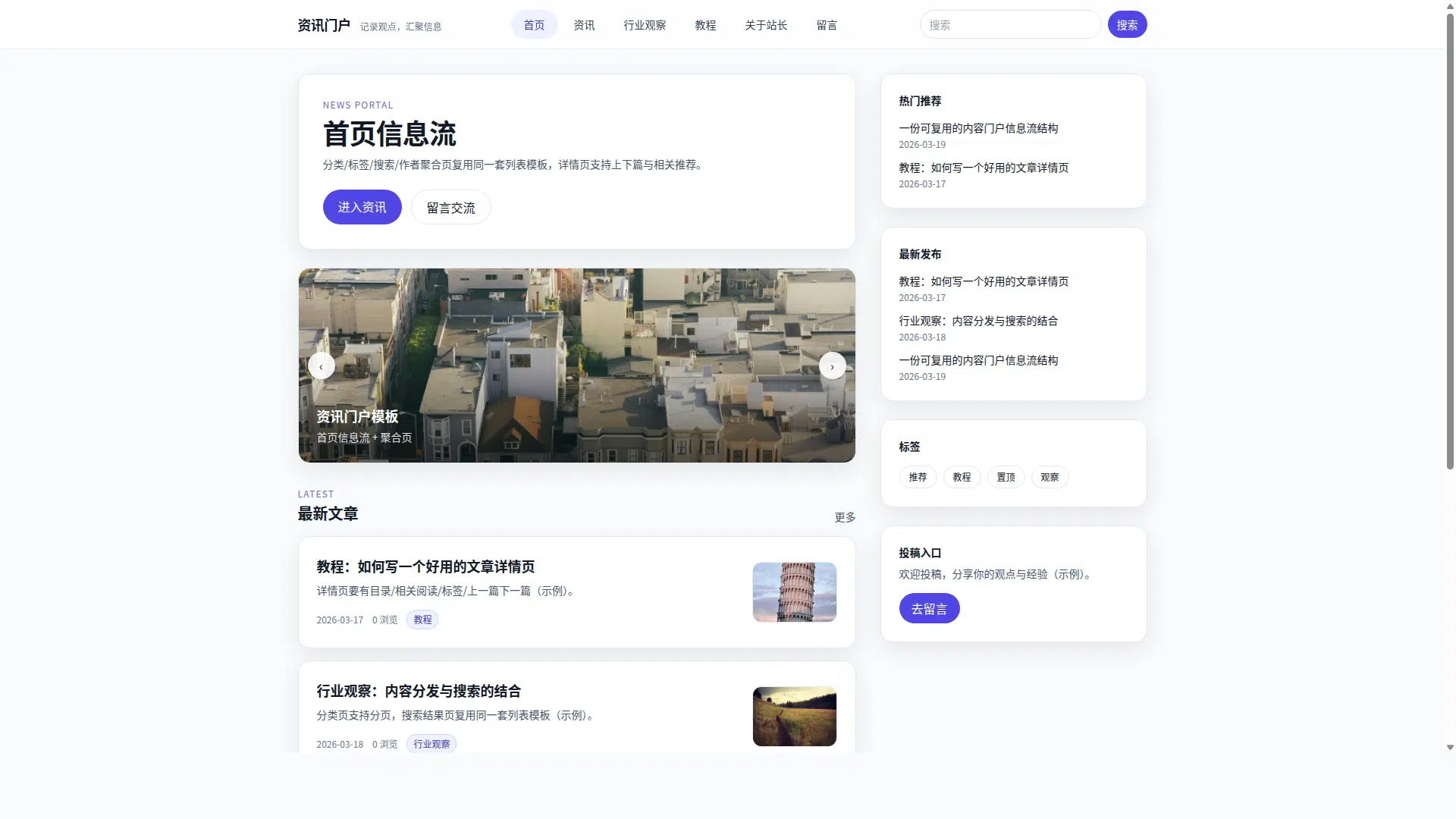The height and width of the screenshot is (819, 1456).
Task: Click the 进入资讯 button
Action: tap(362, 207)
